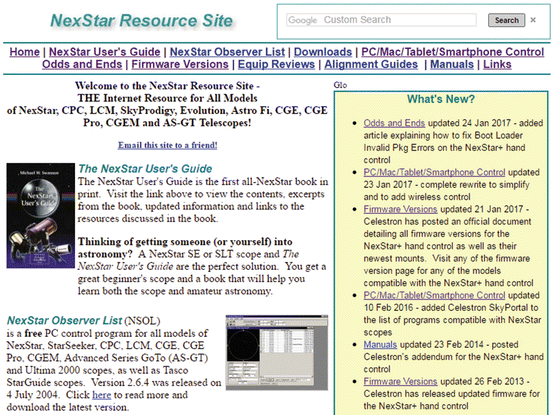Open the Alignment Guides page

[371, 65]
